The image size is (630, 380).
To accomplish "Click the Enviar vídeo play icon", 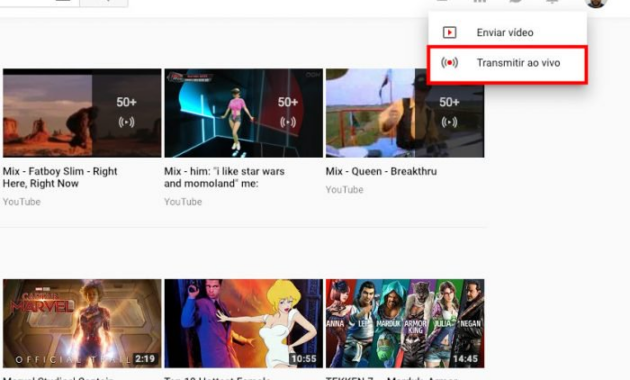I will 449,32.
